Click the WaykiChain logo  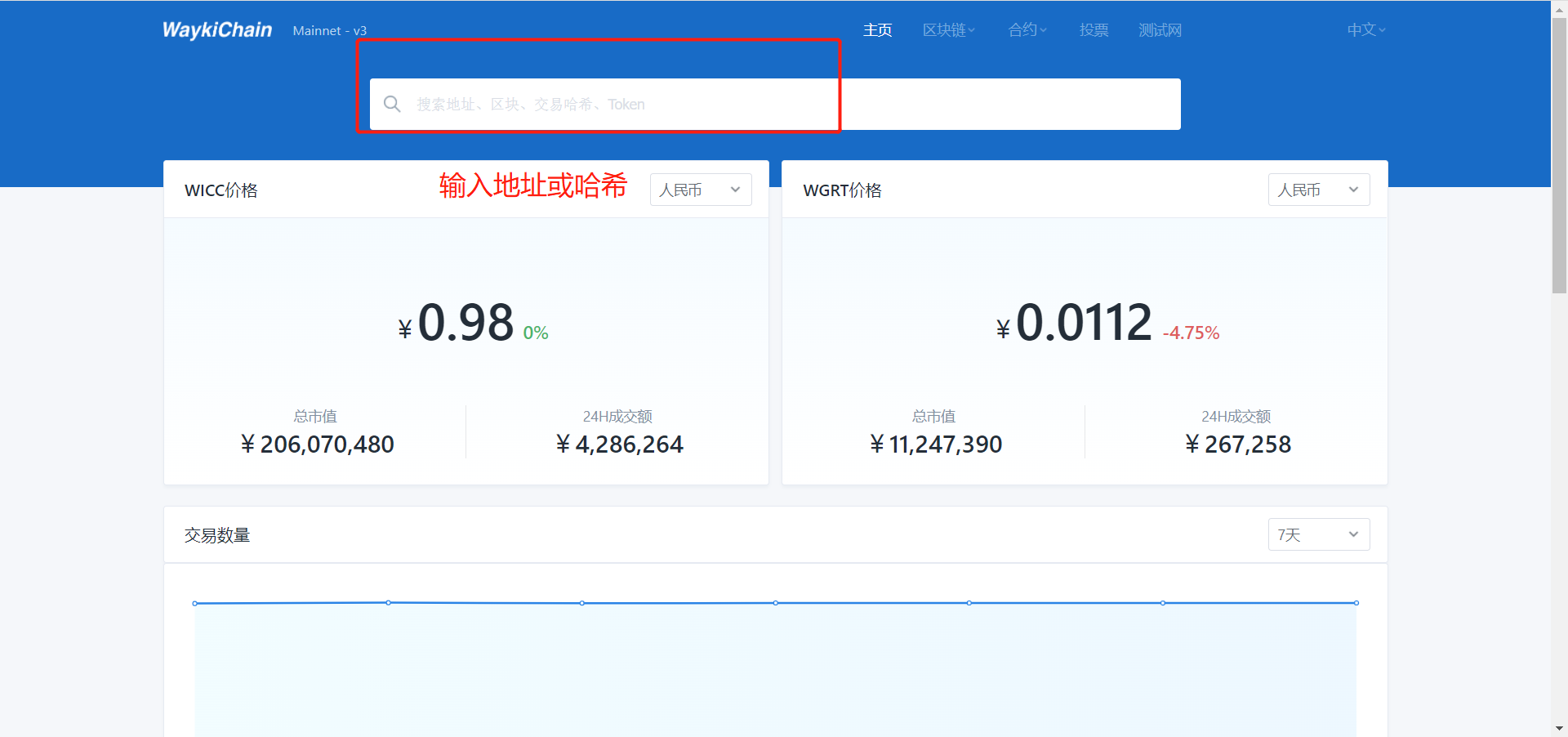216,29
